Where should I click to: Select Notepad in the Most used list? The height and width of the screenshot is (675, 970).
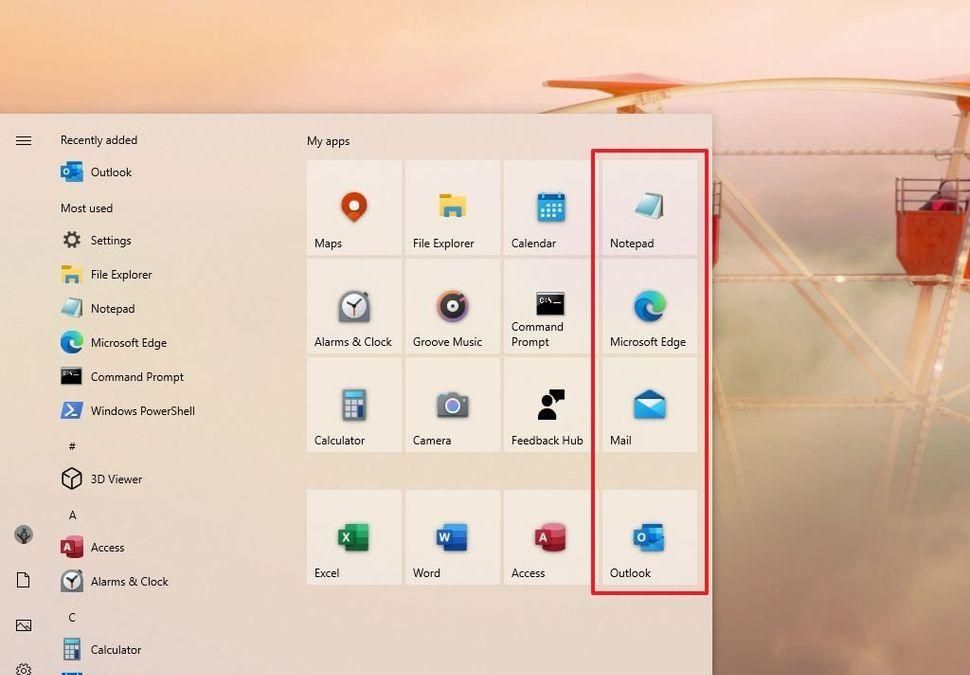(x=110, y=308)
